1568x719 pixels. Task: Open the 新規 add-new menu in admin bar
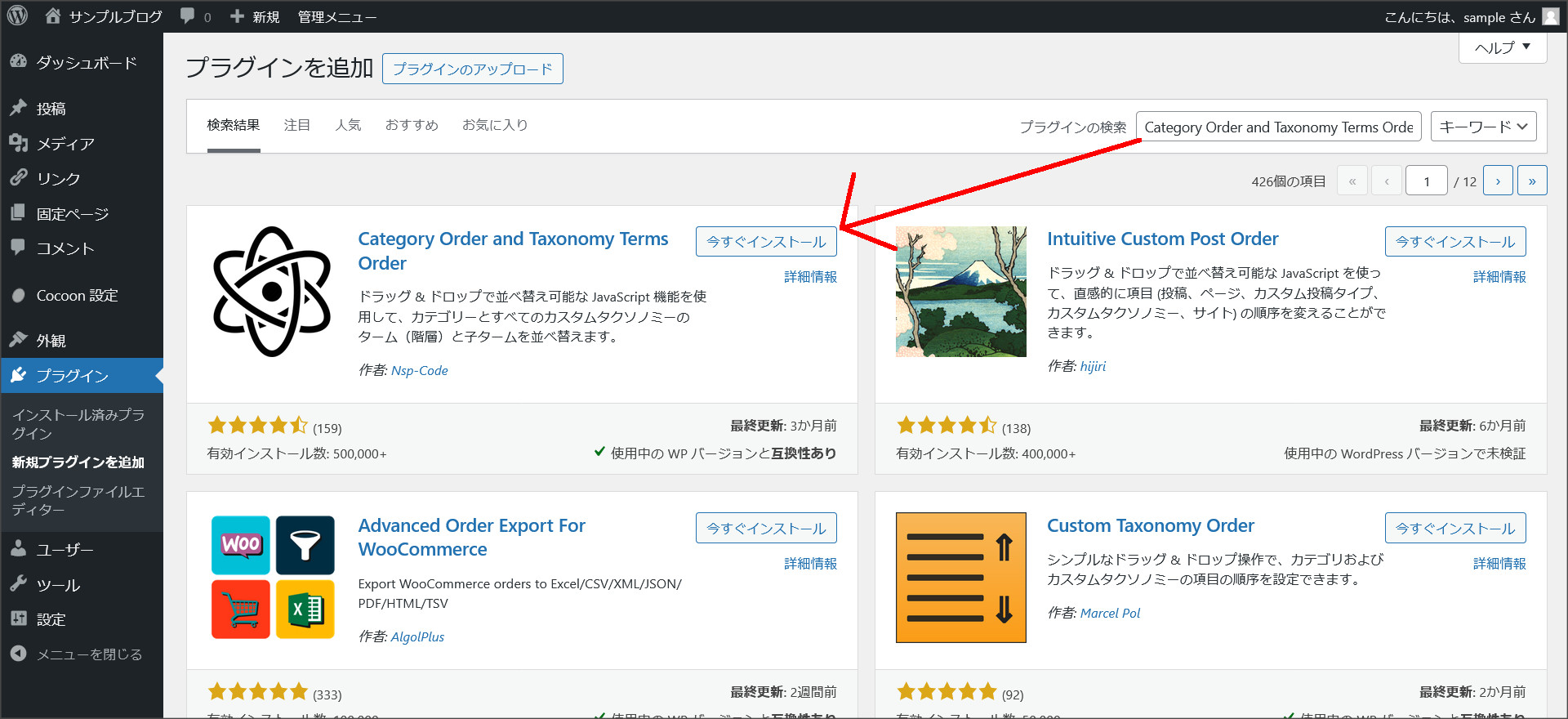pyautogui.click(x=255, y=16)
